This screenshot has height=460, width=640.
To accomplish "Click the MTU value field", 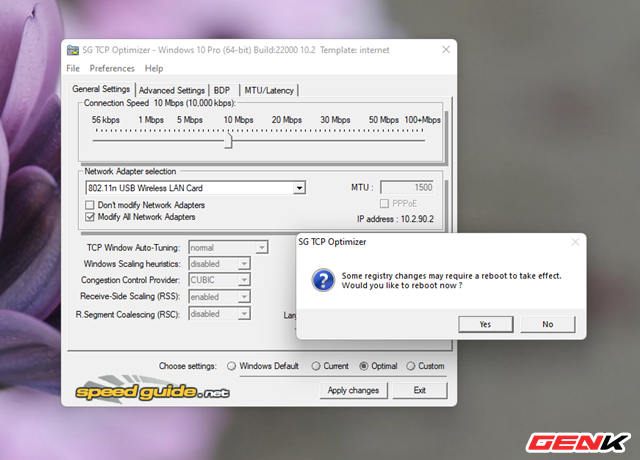I will coord(407,187).
